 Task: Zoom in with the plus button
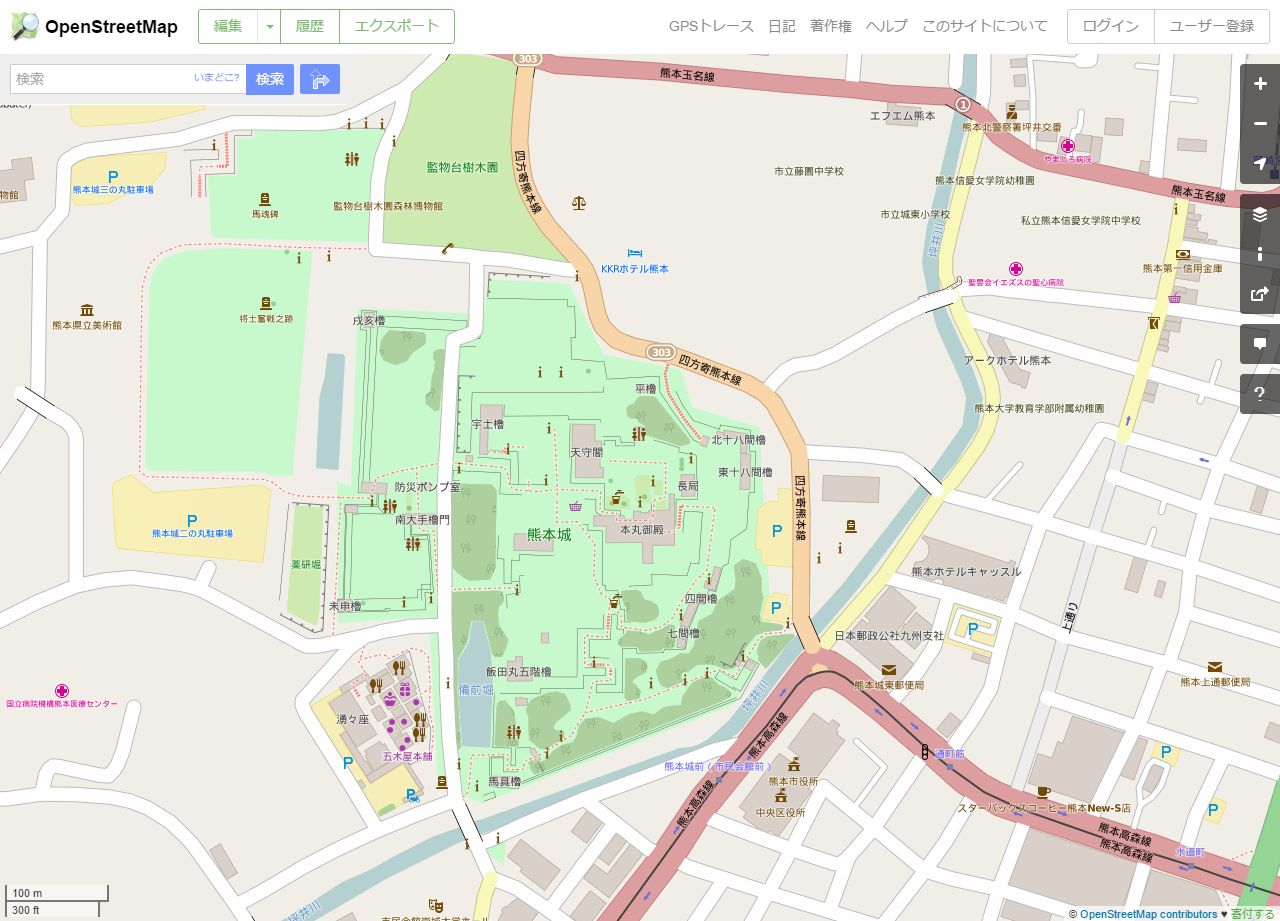click(x=1260, y=85)
